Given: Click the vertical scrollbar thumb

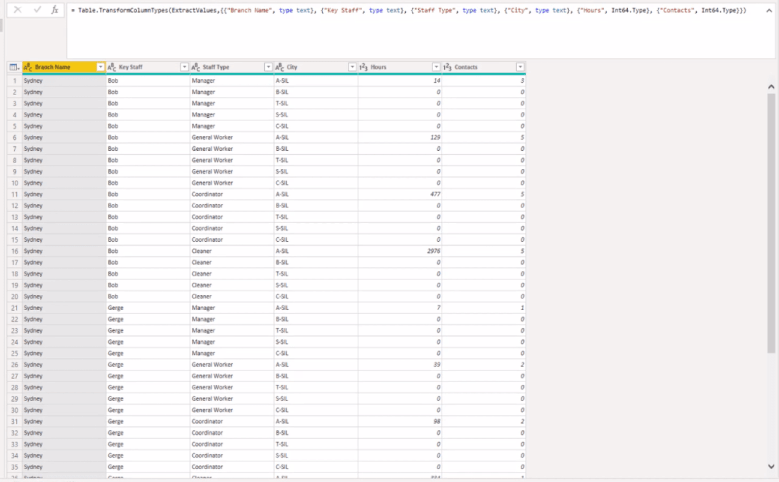Looking at the screenshot, I should click(x=771, y=224).
